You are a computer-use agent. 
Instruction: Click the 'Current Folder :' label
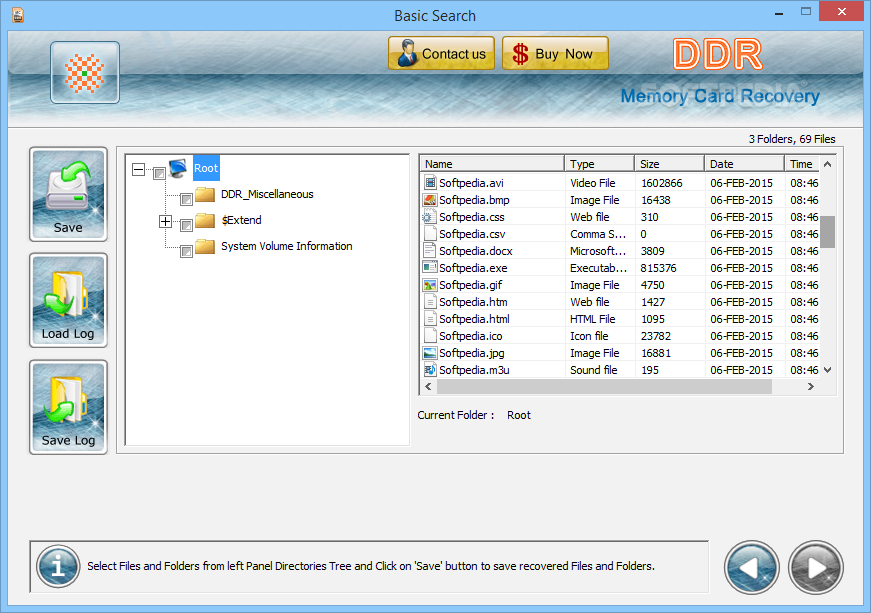pos(455,415)
